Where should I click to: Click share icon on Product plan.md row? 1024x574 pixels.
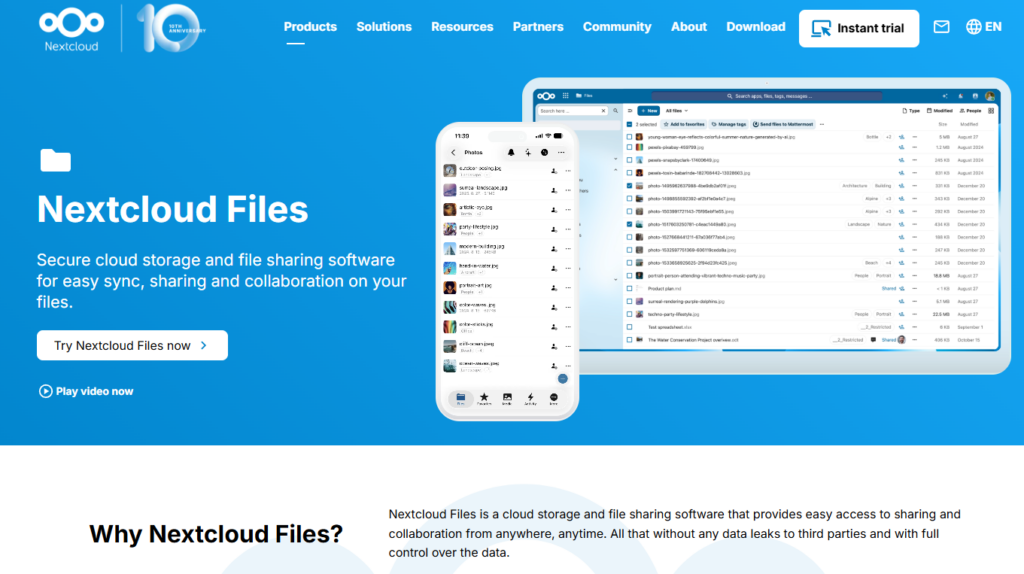(x=901, y=289)
